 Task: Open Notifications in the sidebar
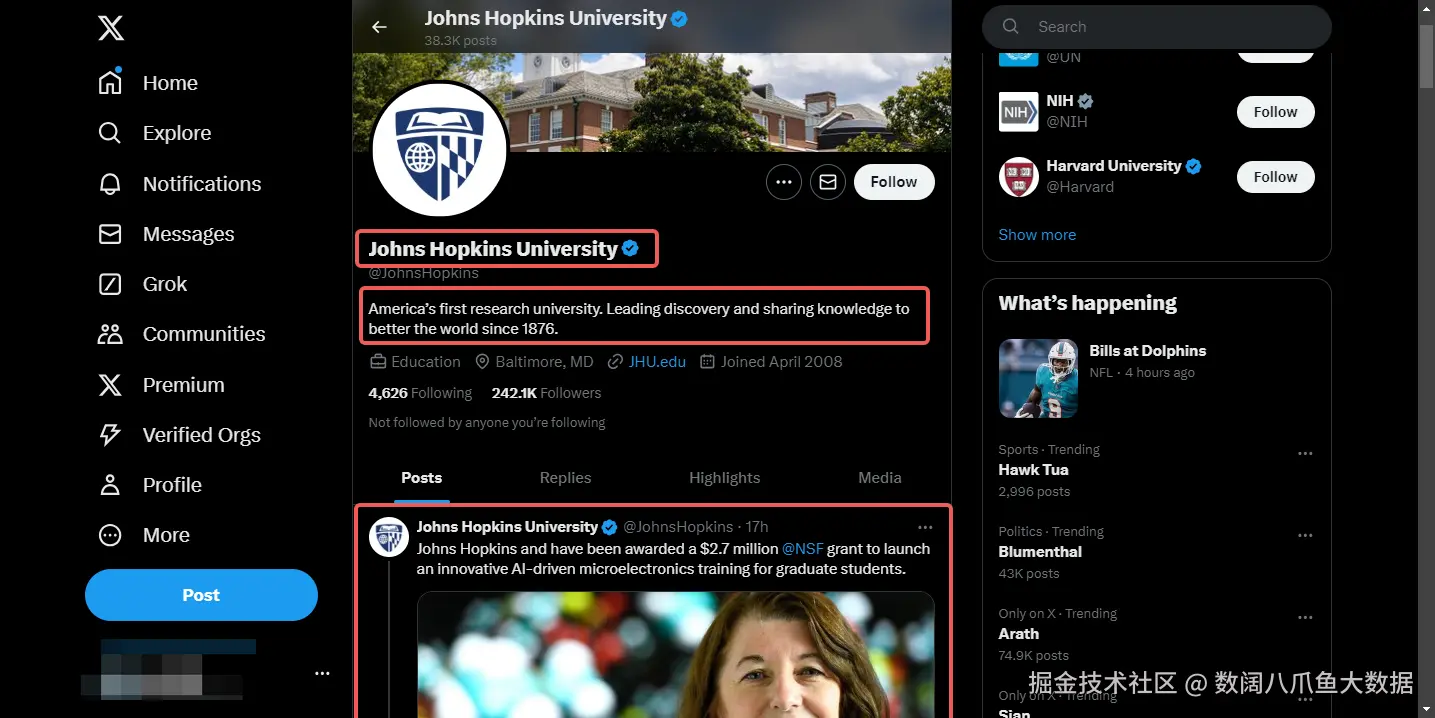tap(179, 184)
